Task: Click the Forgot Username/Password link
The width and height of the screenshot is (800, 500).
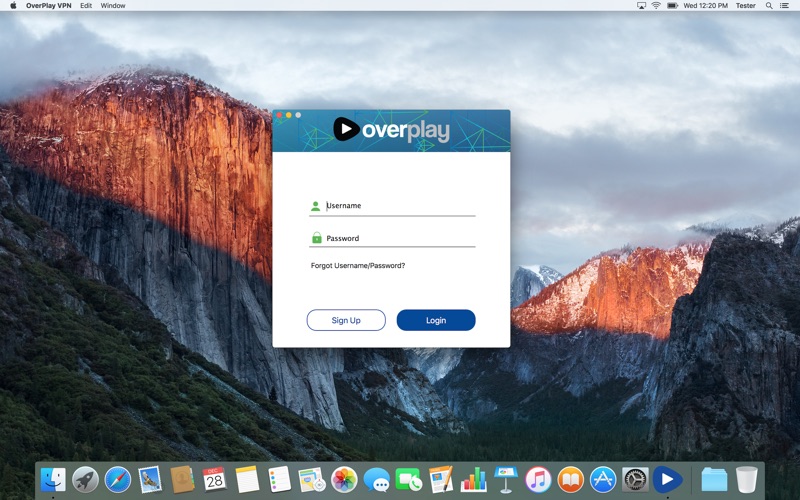Action: click(358, 266)
